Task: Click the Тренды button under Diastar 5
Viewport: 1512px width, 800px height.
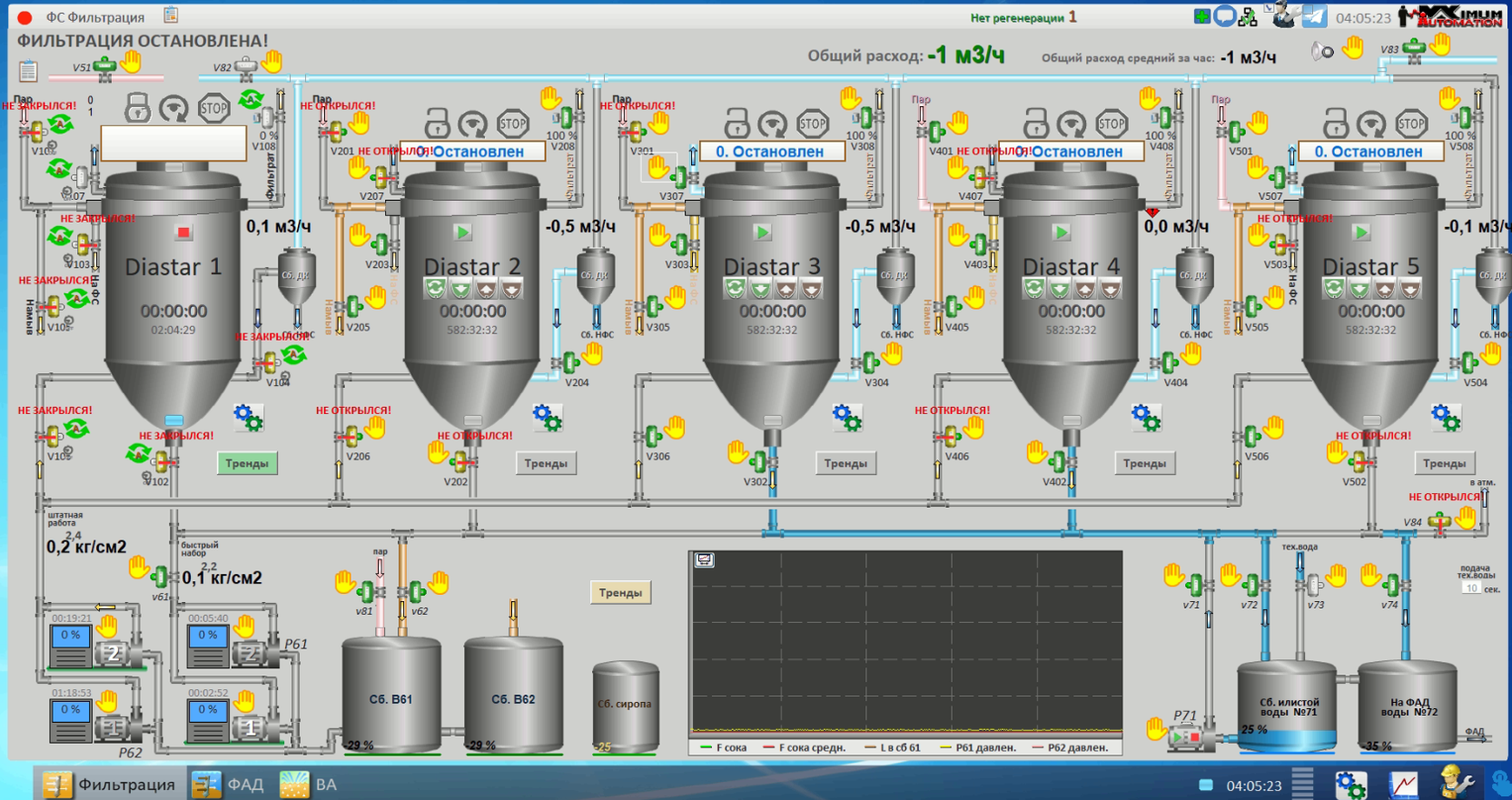Action: coord(1444,463)
